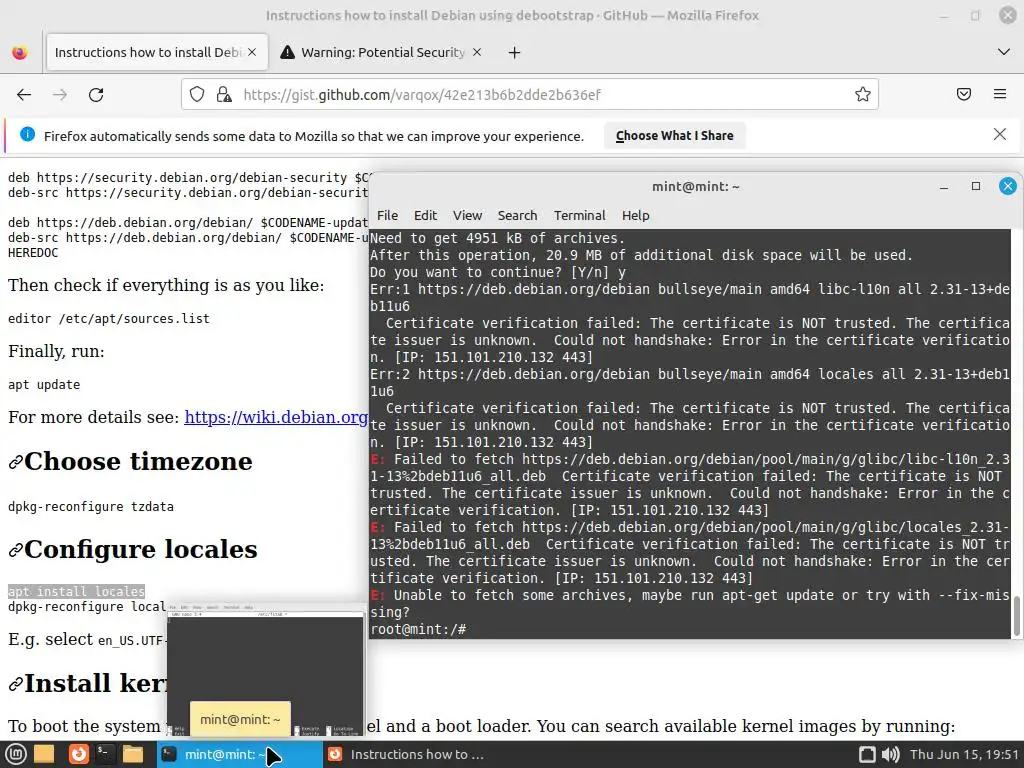The height and width of the screenshot is (768, 1024).
Task: Open the Firefox hamburger menu
Action: coord(1000,94)
